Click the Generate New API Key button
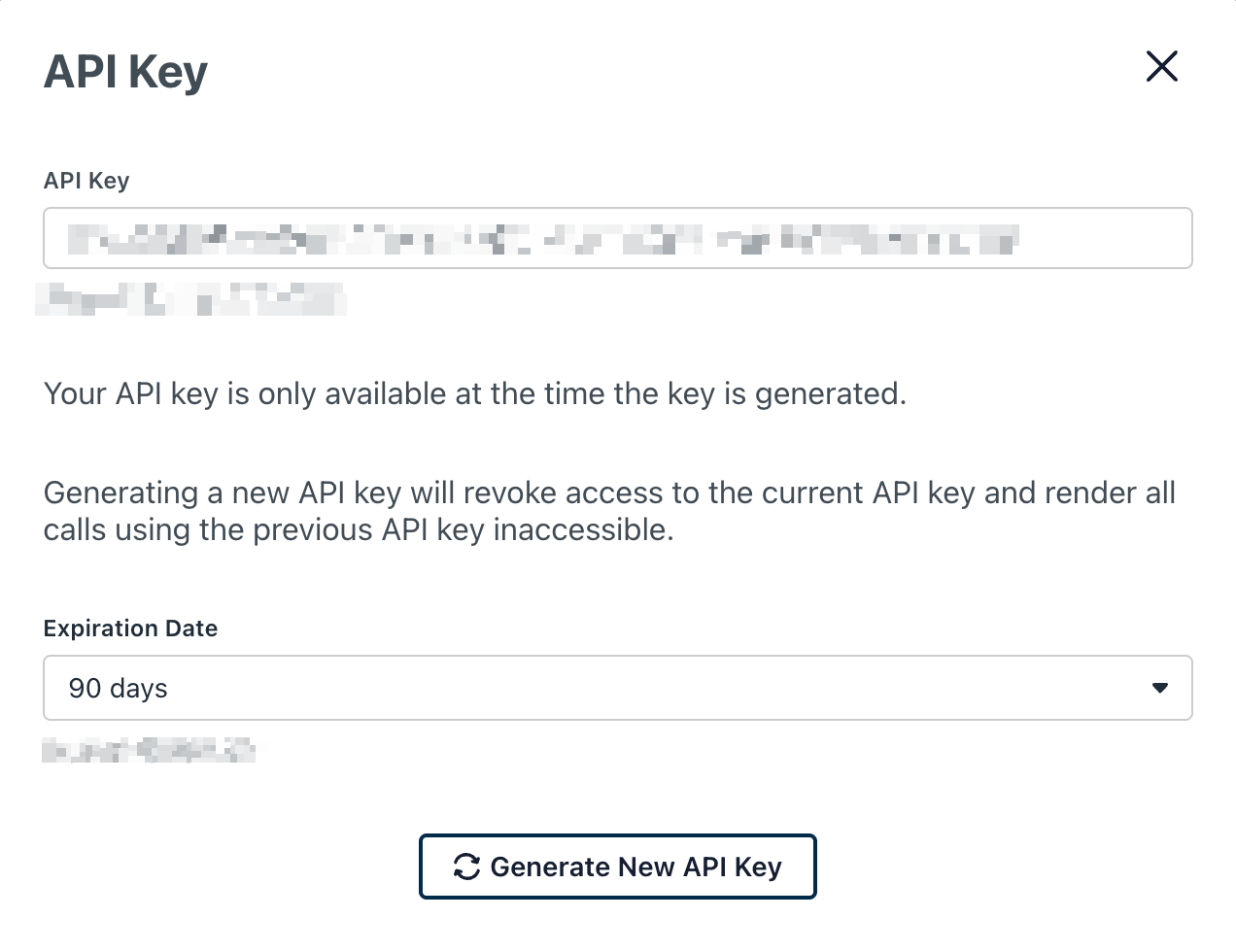The image size is (1236, 952). tap(618, 867)
